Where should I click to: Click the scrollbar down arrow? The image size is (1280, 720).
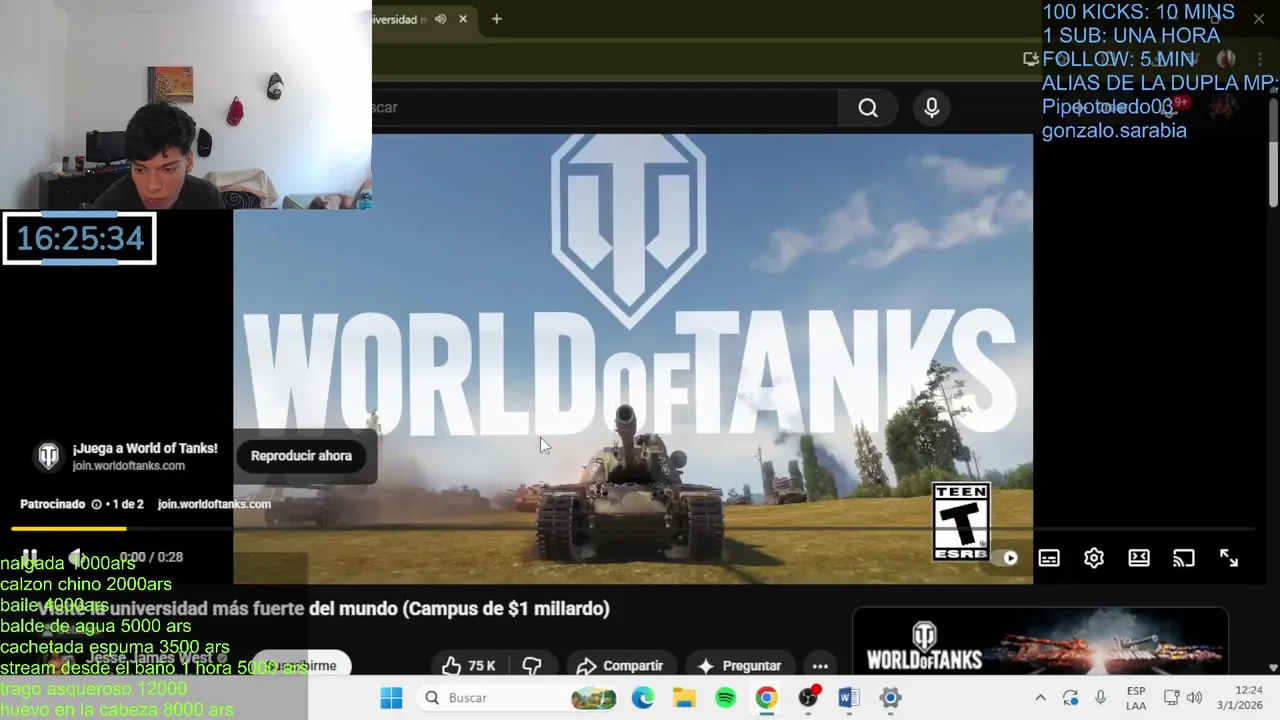pyautogui.click(x=1273, y=667)
